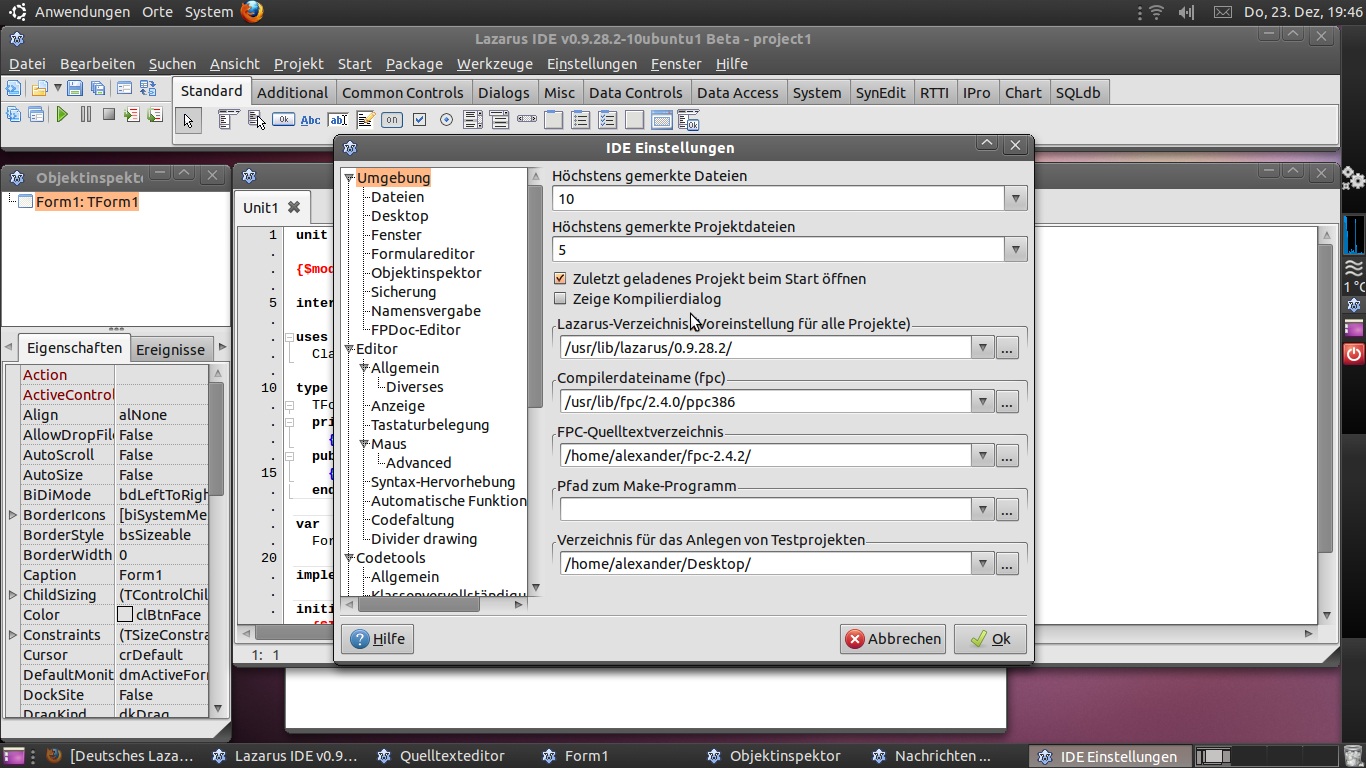Image resolution: width=1366 pixels, height=768 pixels.
Task: Open Firefox from the top panel
Action: [251, 12]
